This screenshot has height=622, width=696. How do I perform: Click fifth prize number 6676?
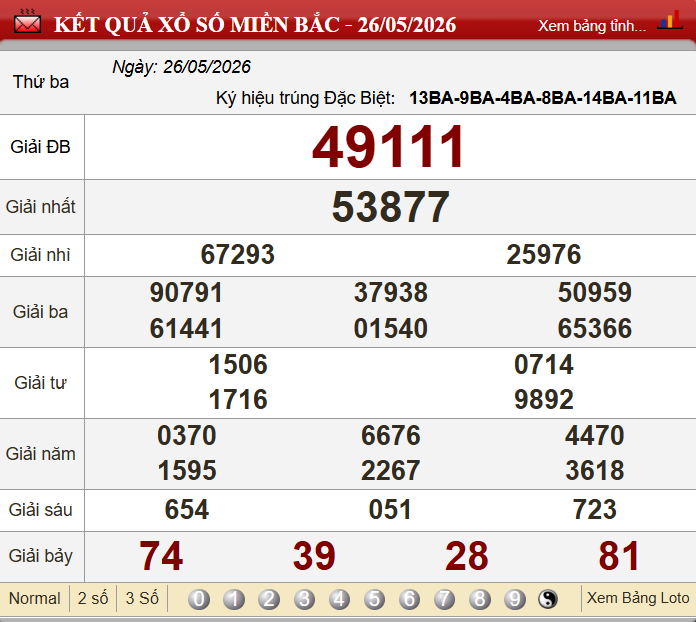(x=391, y=435)
